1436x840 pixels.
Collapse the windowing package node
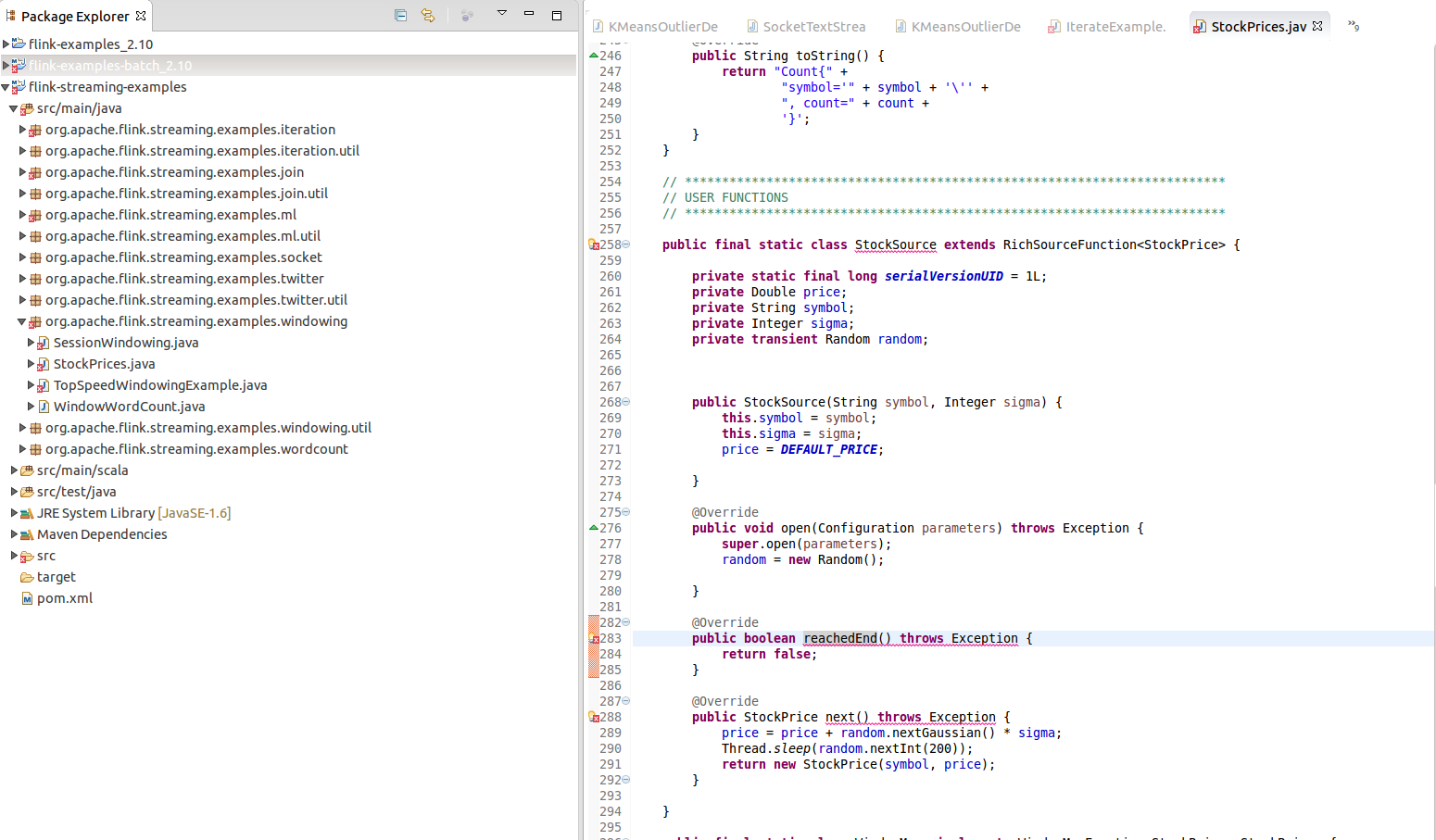[22, 321]
